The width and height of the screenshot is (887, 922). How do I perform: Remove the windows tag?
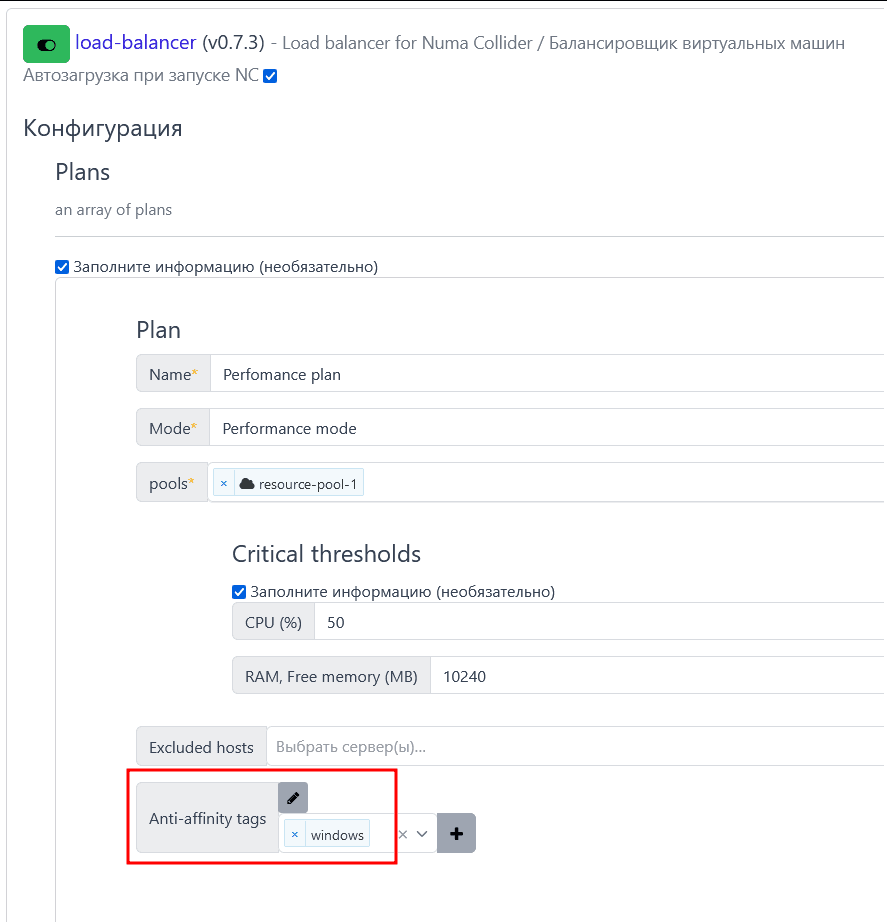[x=295, y=834]
